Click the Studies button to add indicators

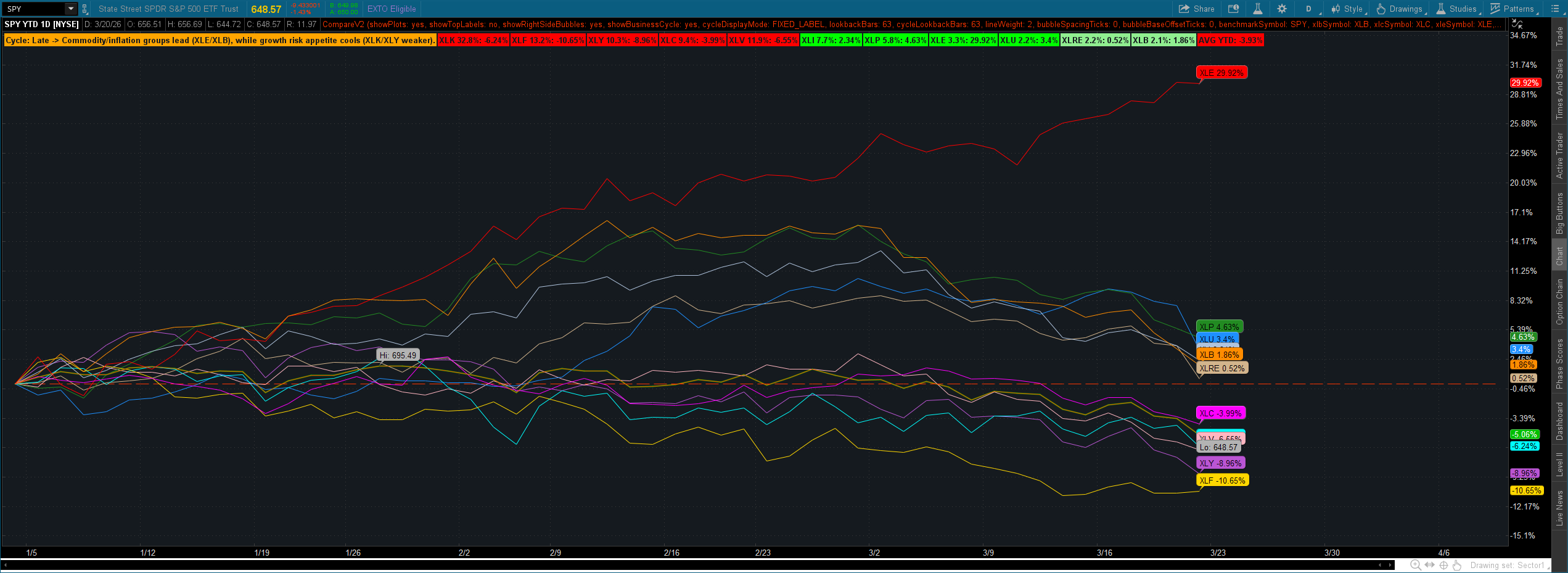click(1458, 8)
